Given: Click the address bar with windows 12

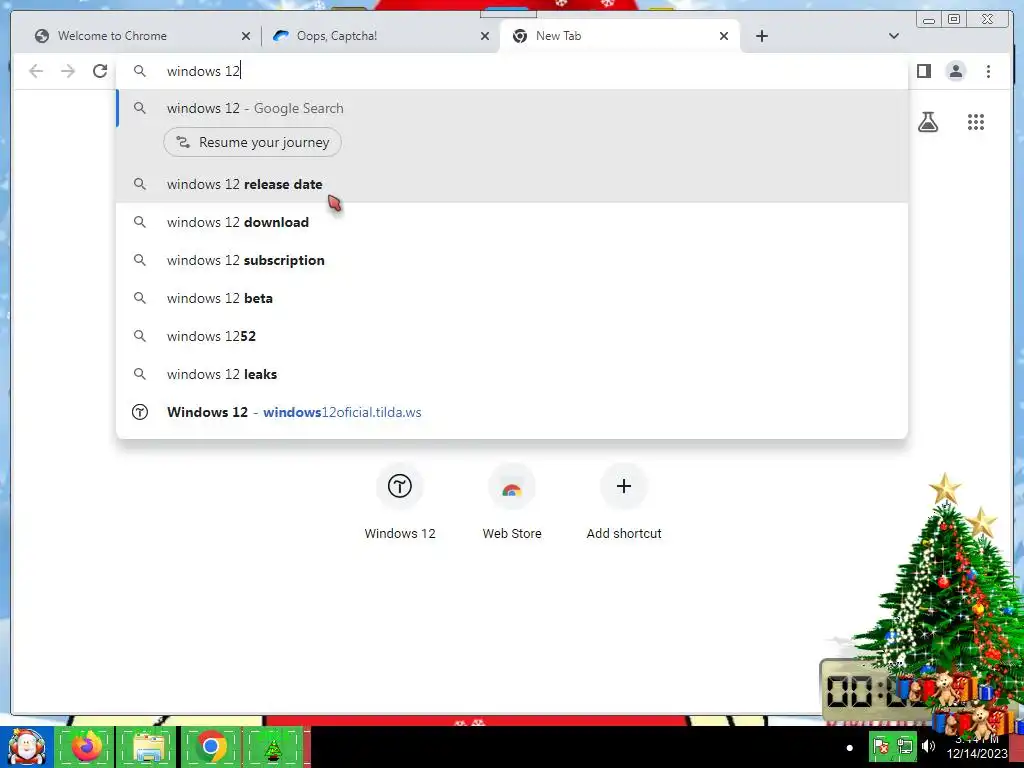Looking at the screenshot, I should (512, 71).
